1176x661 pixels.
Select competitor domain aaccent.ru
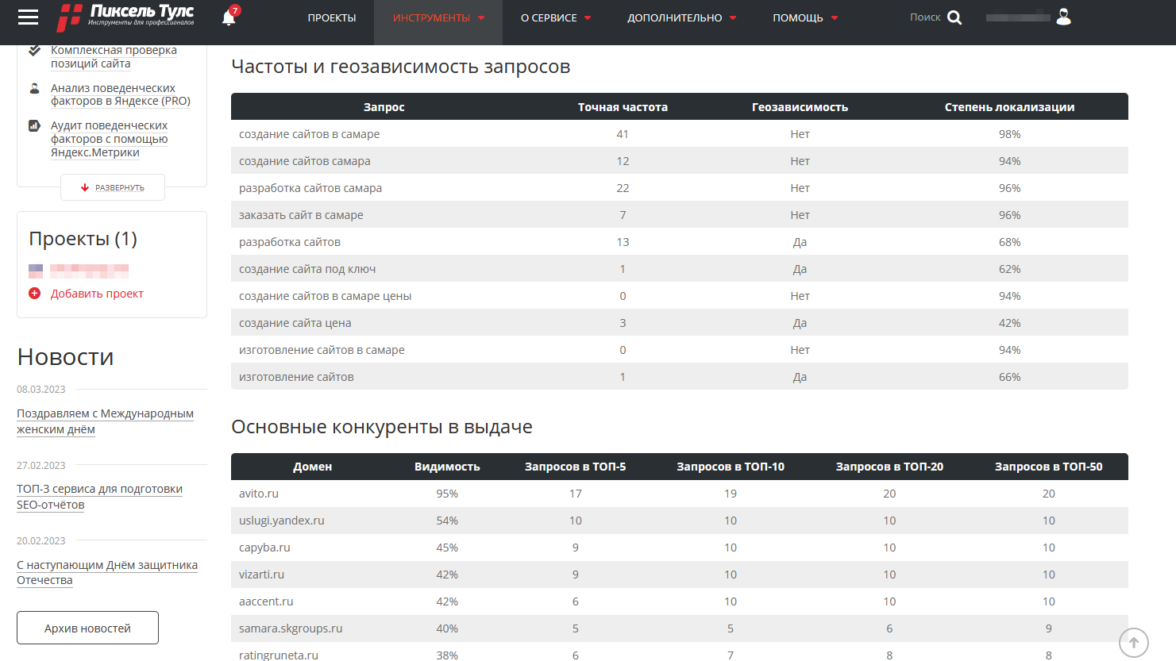point(266,602)
